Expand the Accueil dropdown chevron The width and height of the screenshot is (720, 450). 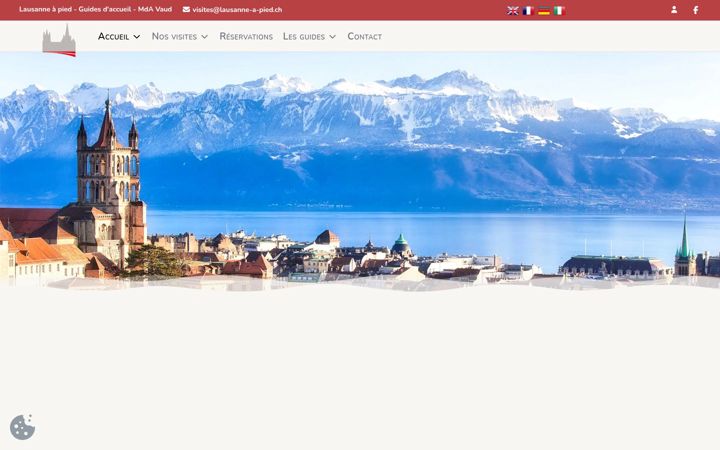pos(136,37)
